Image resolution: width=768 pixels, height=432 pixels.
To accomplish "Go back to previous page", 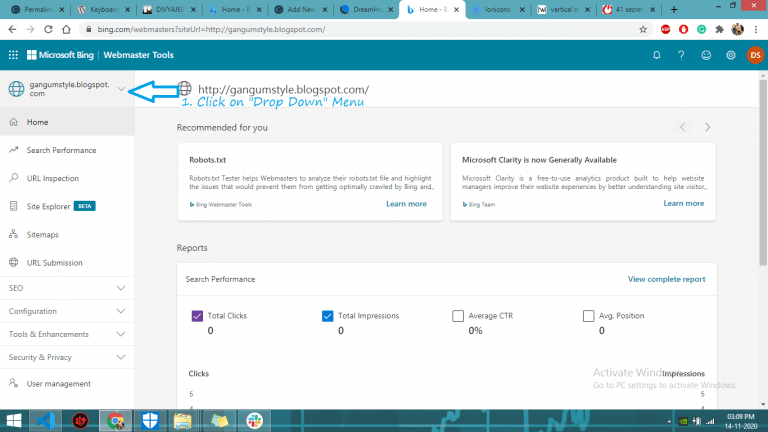I will (x=12, y=29).
